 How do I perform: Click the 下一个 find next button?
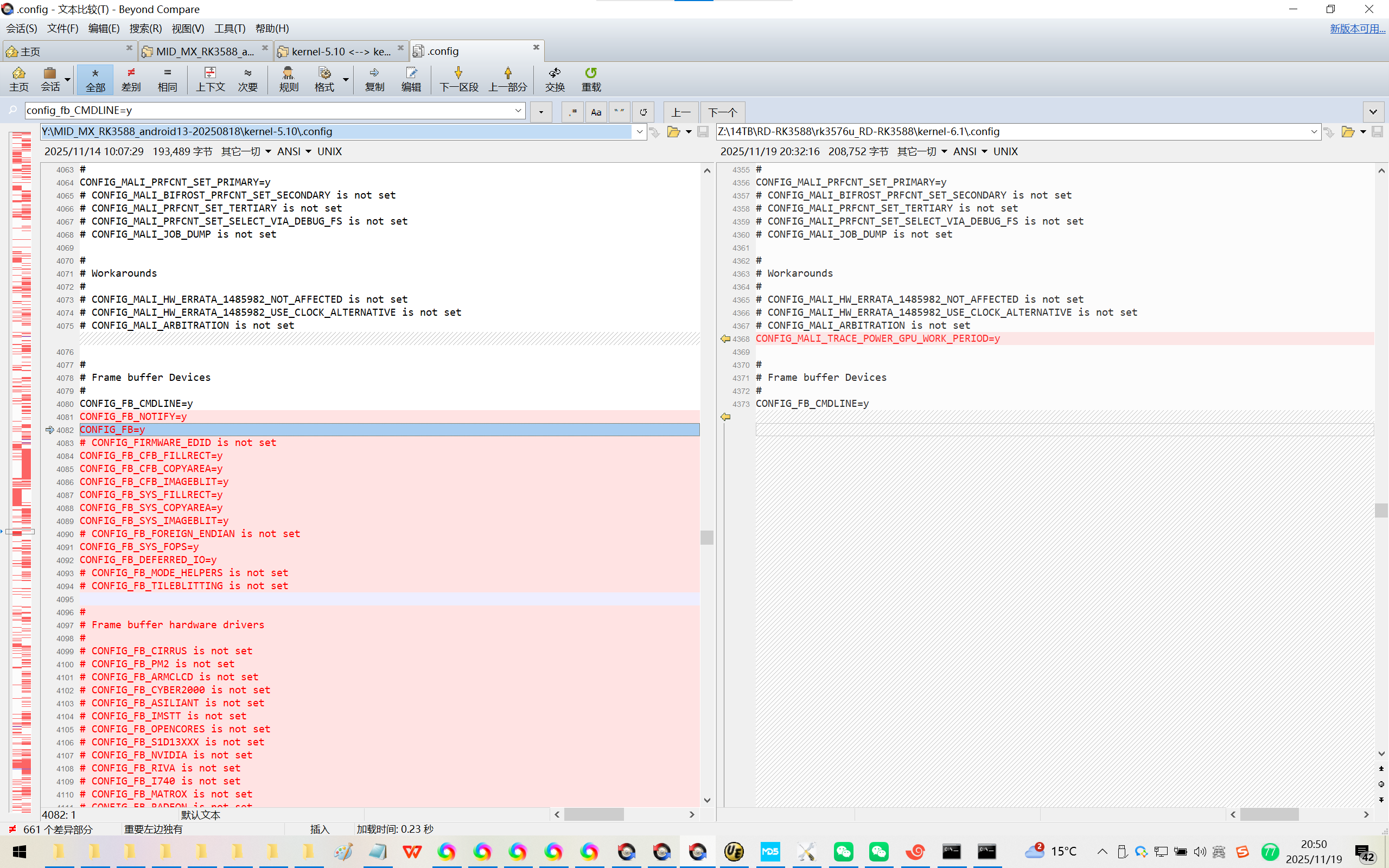click(722, 112)
